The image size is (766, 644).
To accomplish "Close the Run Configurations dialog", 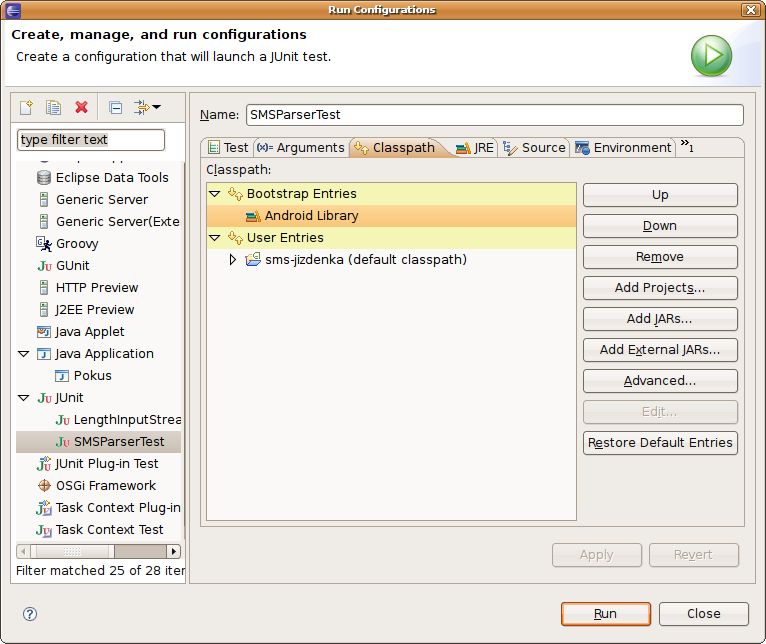I will click(x=703, y=614).
